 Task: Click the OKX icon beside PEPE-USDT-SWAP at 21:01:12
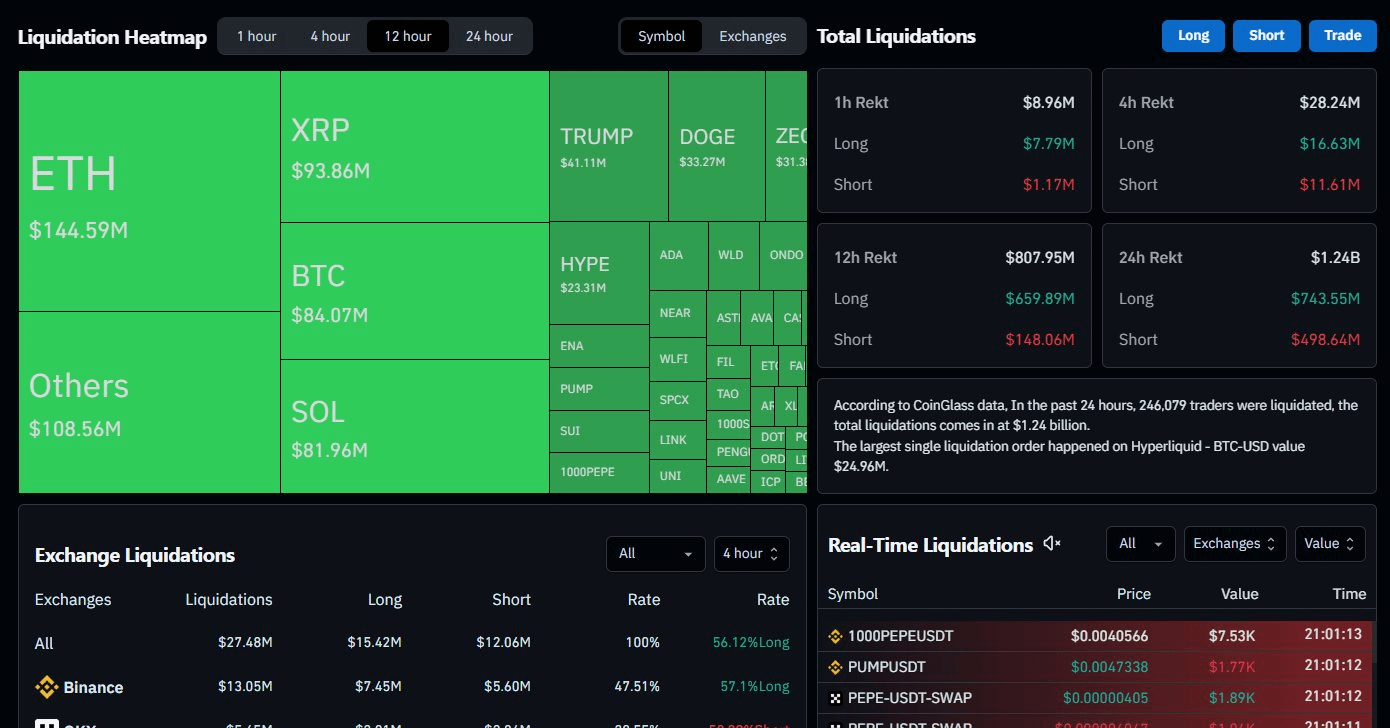(836, 697)
